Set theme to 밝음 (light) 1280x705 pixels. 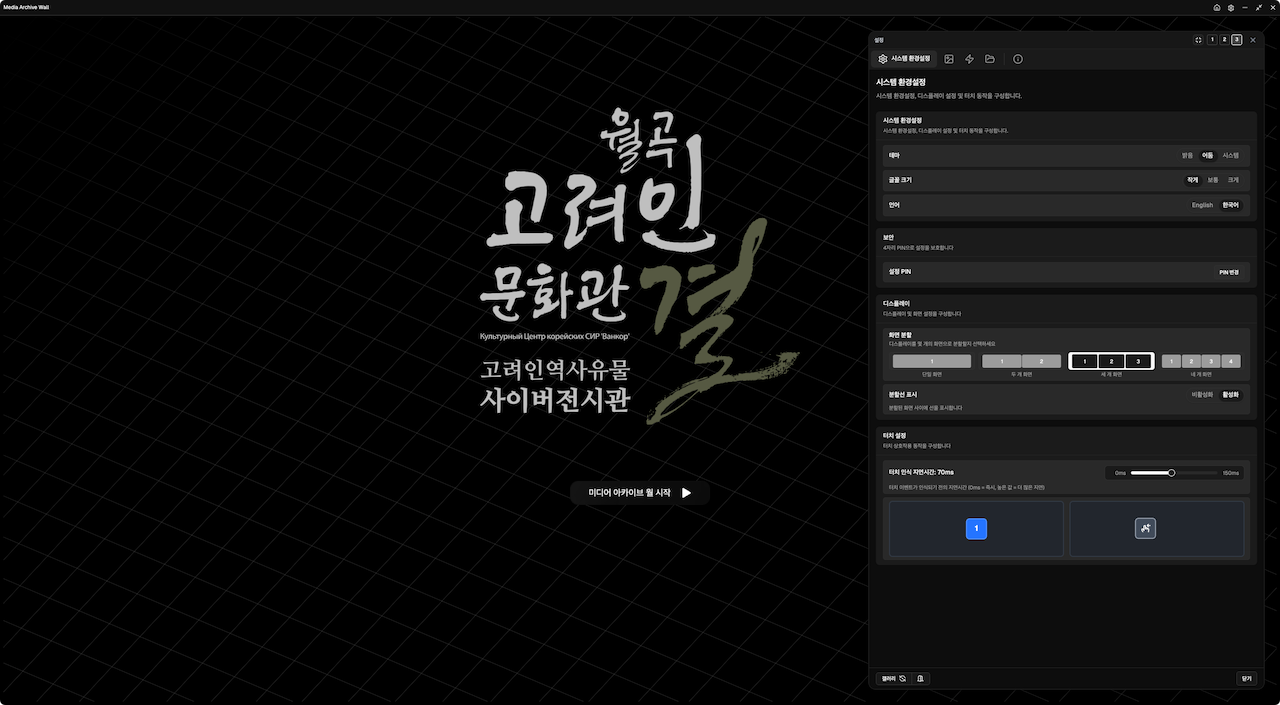[1187, 156]
